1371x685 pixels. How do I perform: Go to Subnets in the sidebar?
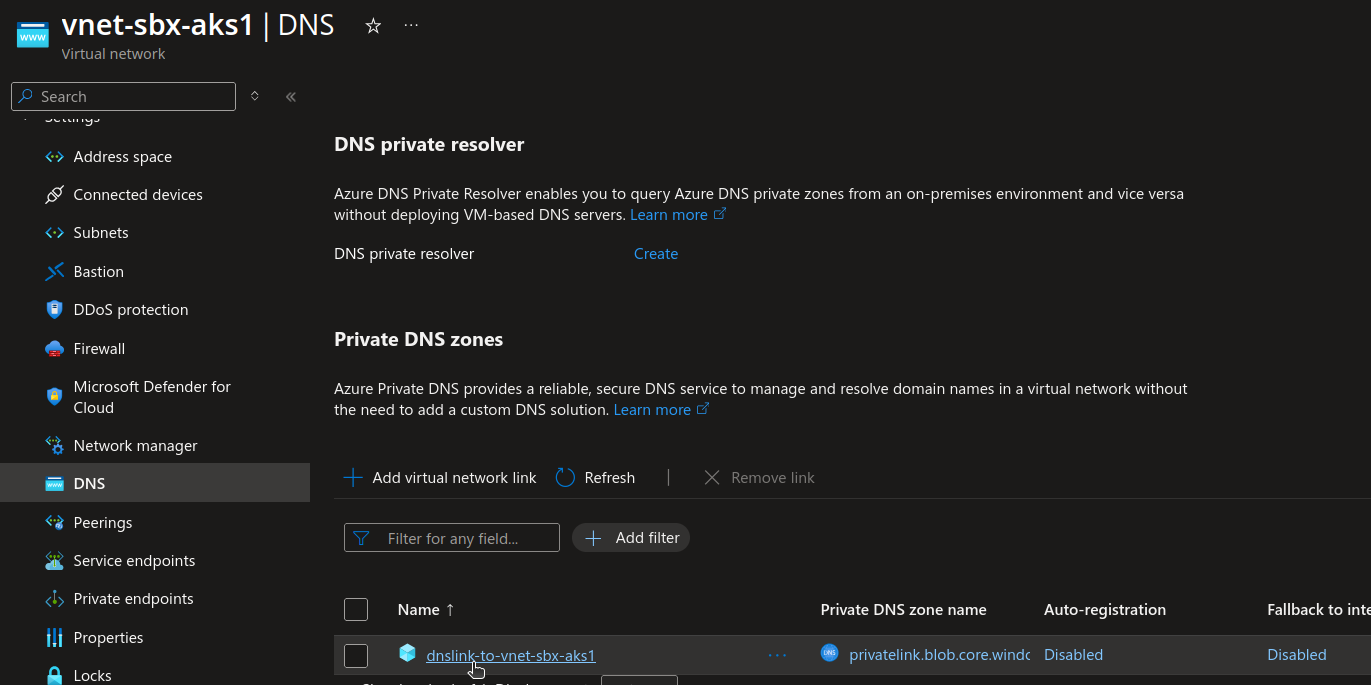pyautogui.click(x=101, y=233)
